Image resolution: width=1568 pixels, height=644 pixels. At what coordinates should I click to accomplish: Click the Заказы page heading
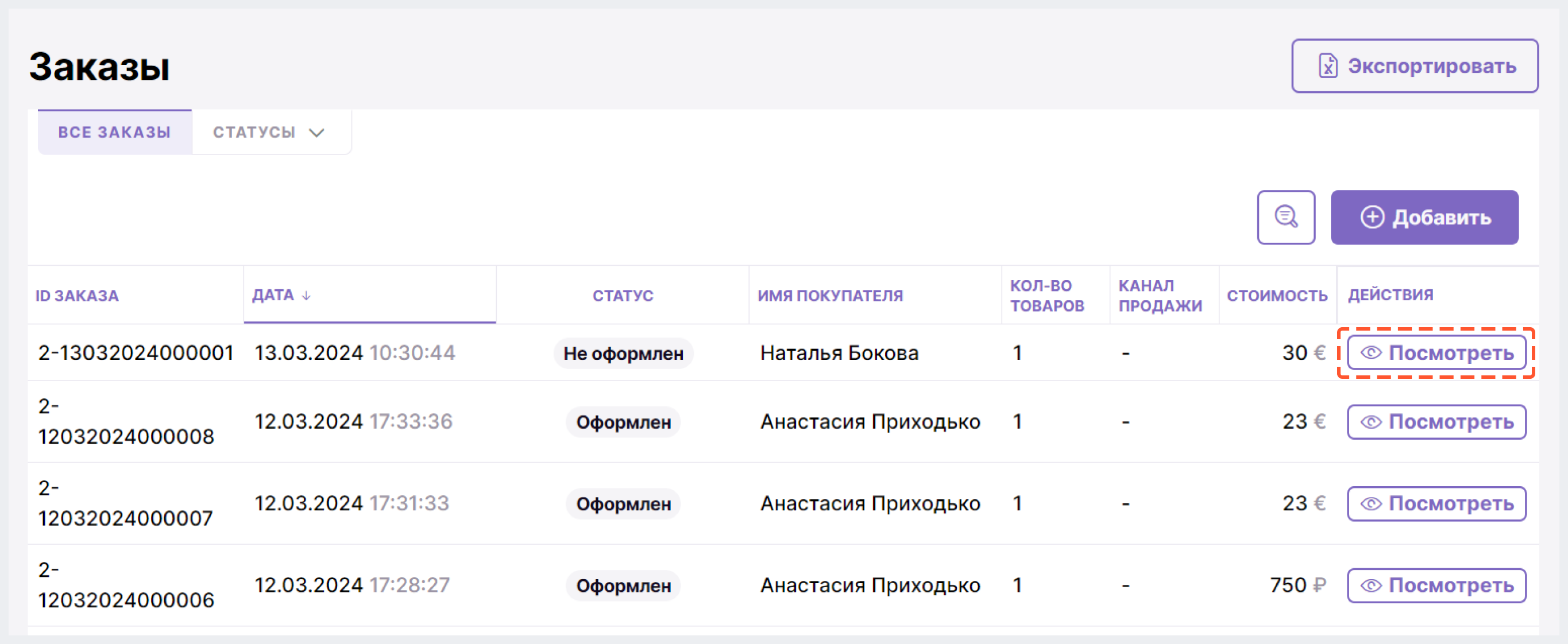click(99, 66)
